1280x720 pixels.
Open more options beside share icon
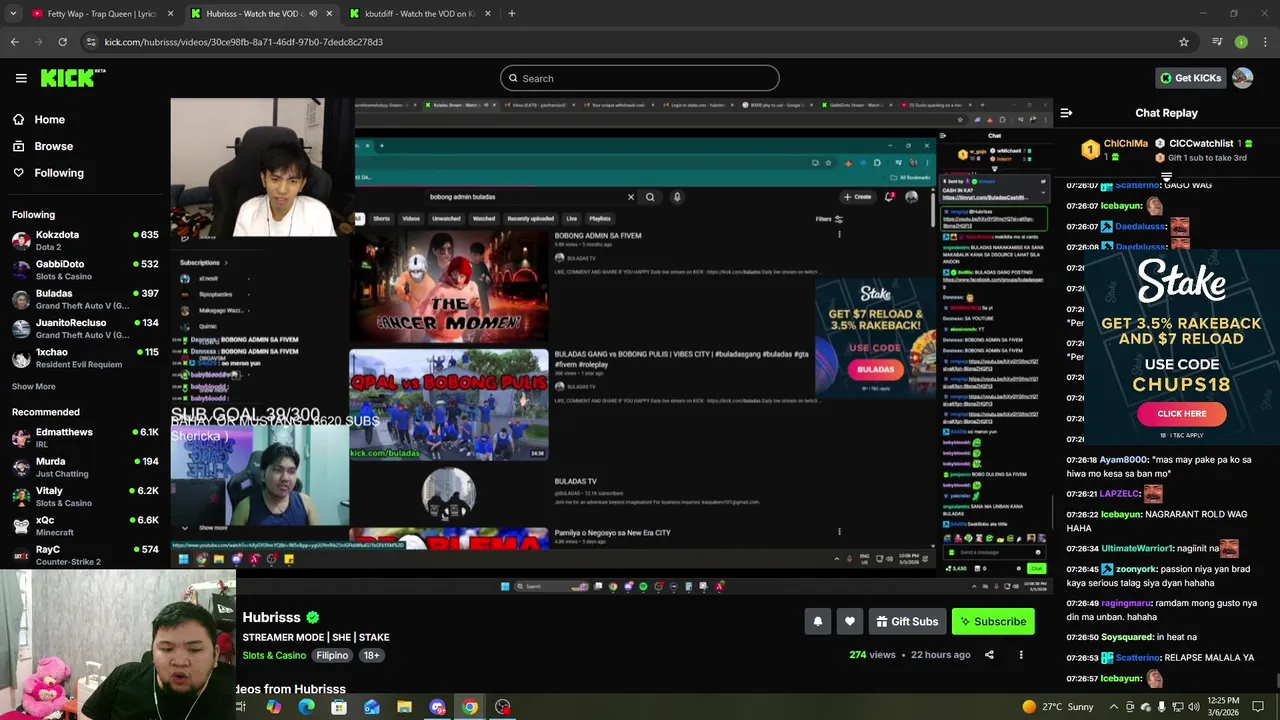click(1021, 655)
